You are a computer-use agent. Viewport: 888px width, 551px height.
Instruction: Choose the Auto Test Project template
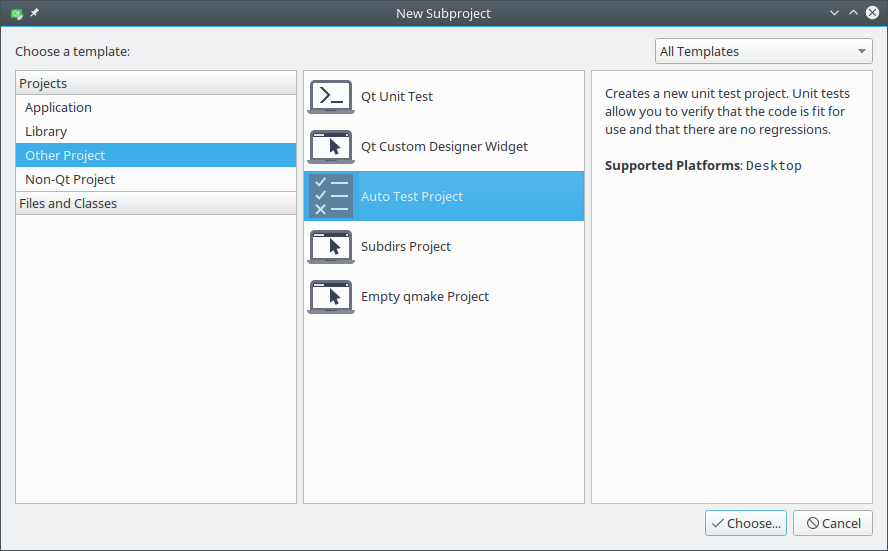(444, 197)
